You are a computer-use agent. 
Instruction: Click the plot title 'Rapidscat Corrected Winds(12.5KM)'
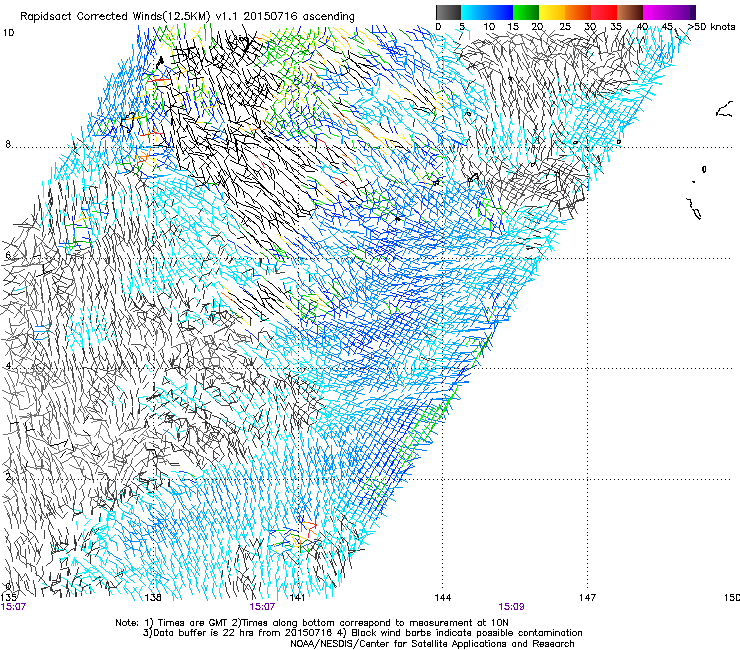pyautogui.click(x=115, y=16)
